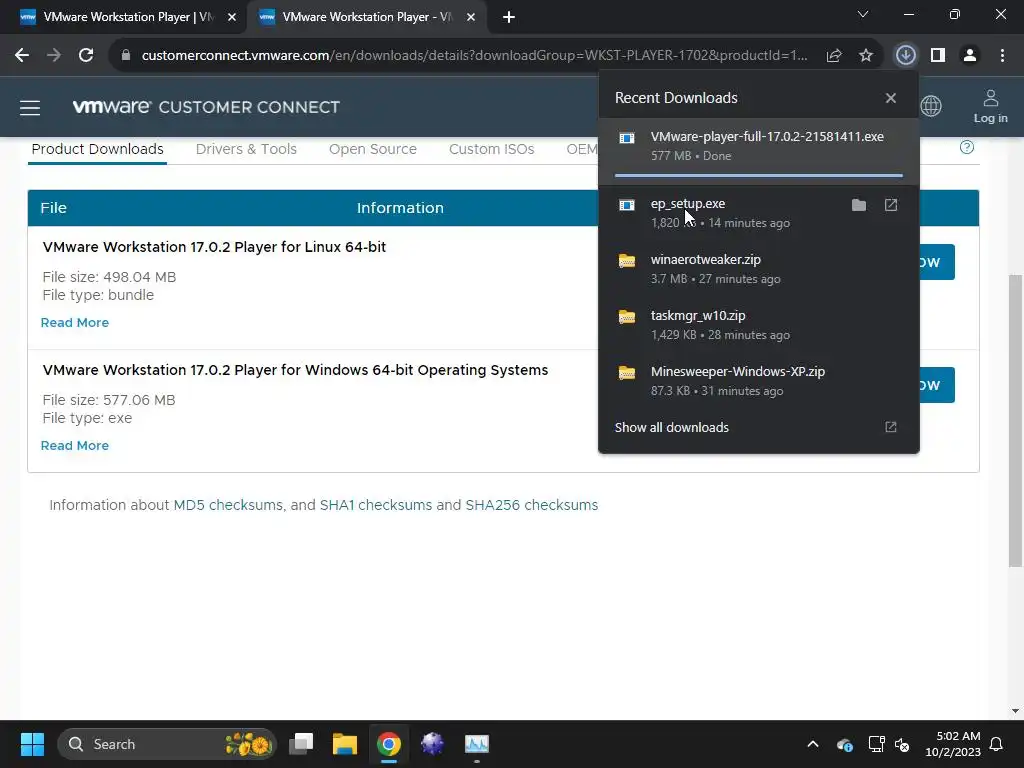Open the notifications bell
This screenshot has height=768, width=1024.
click(x=997, y=744)
